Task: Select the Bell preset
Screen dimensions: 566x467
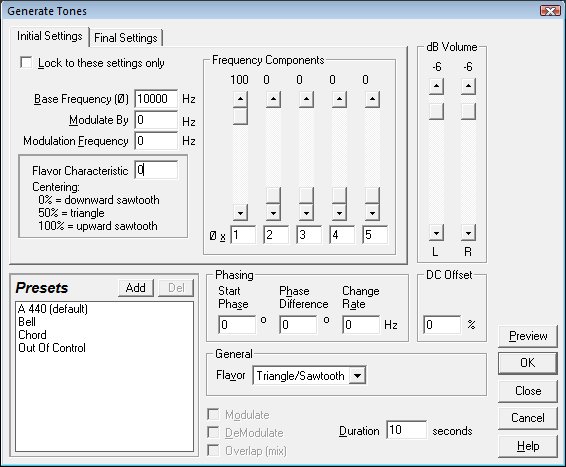Action: 27,322
